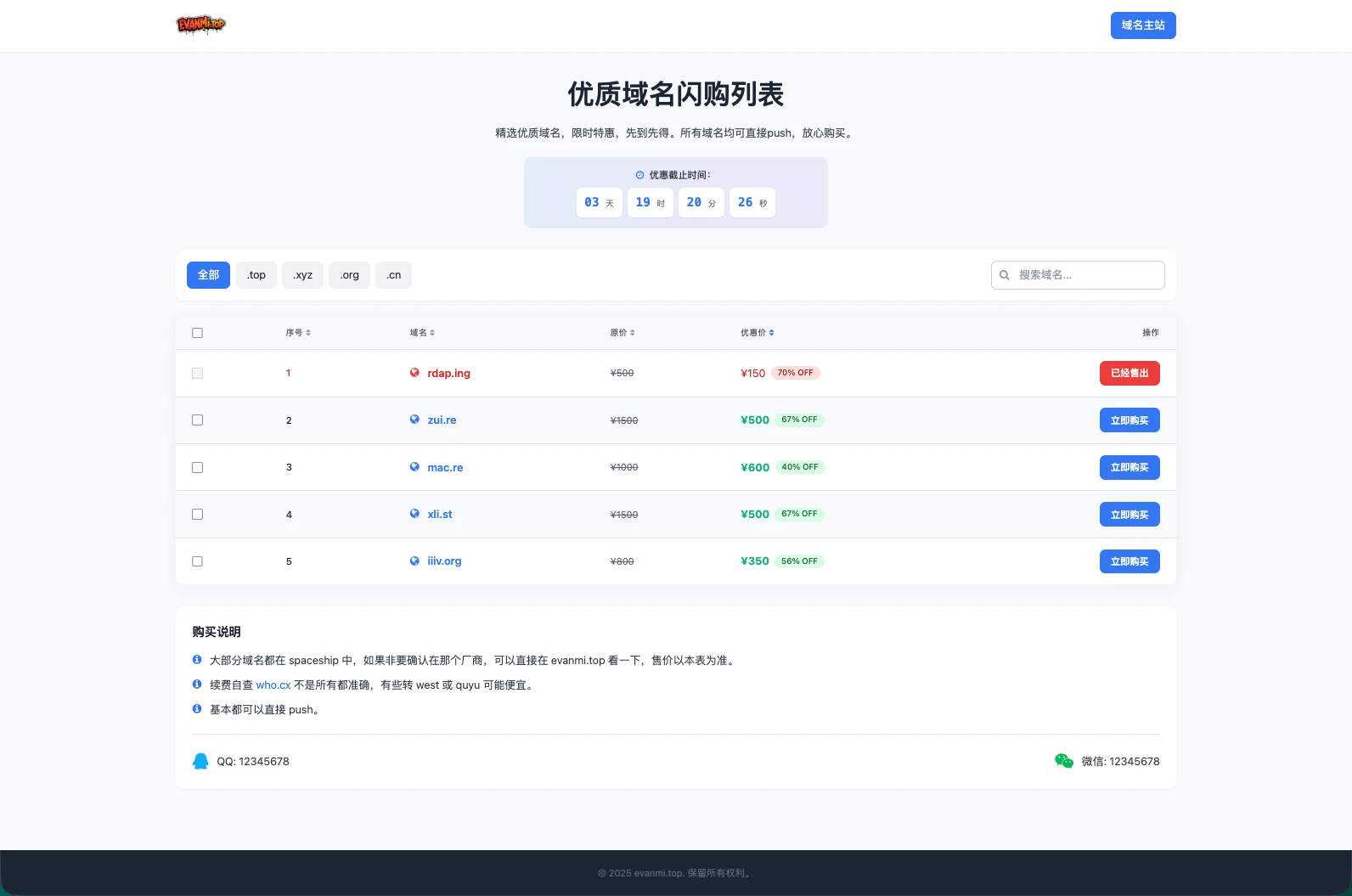Viewport: 1352px width, 896px height.
Task: Click the globe icon beside zui.re
Action: pyautogui.click(x=414, y=420)
